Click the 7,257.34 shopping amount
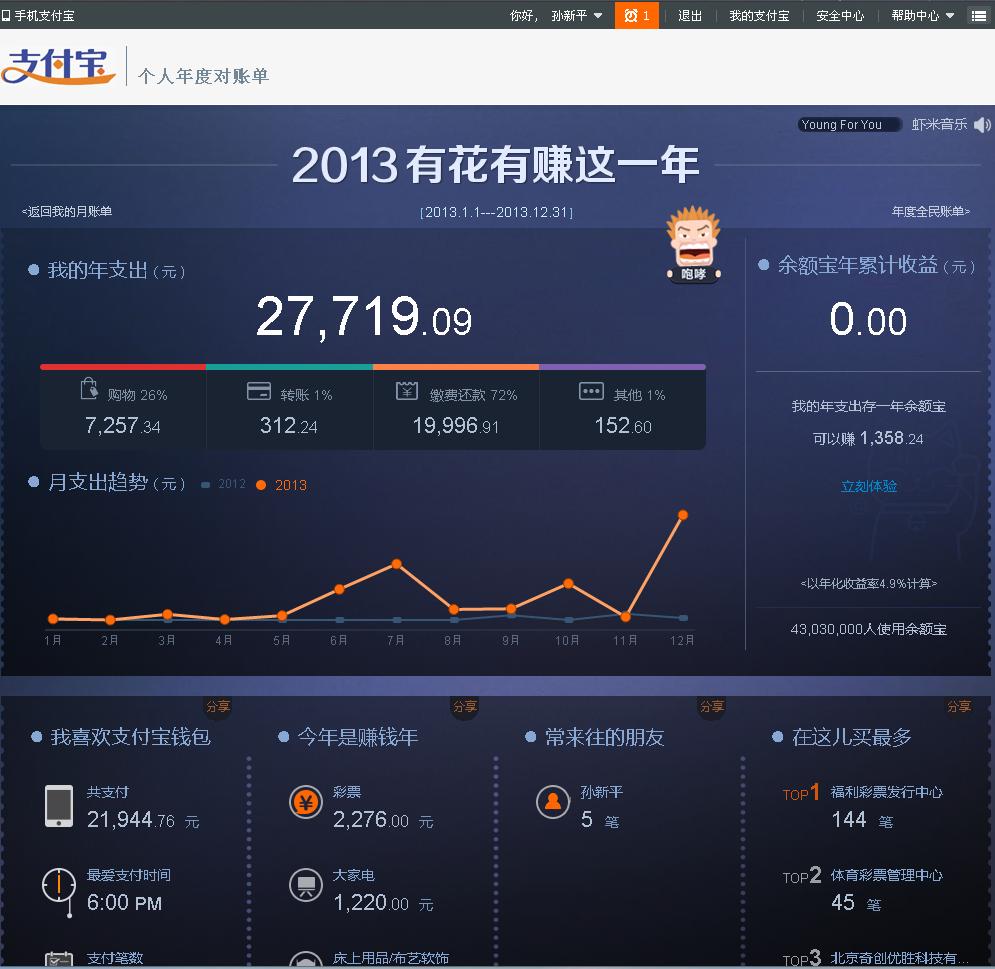 point(122,425)
